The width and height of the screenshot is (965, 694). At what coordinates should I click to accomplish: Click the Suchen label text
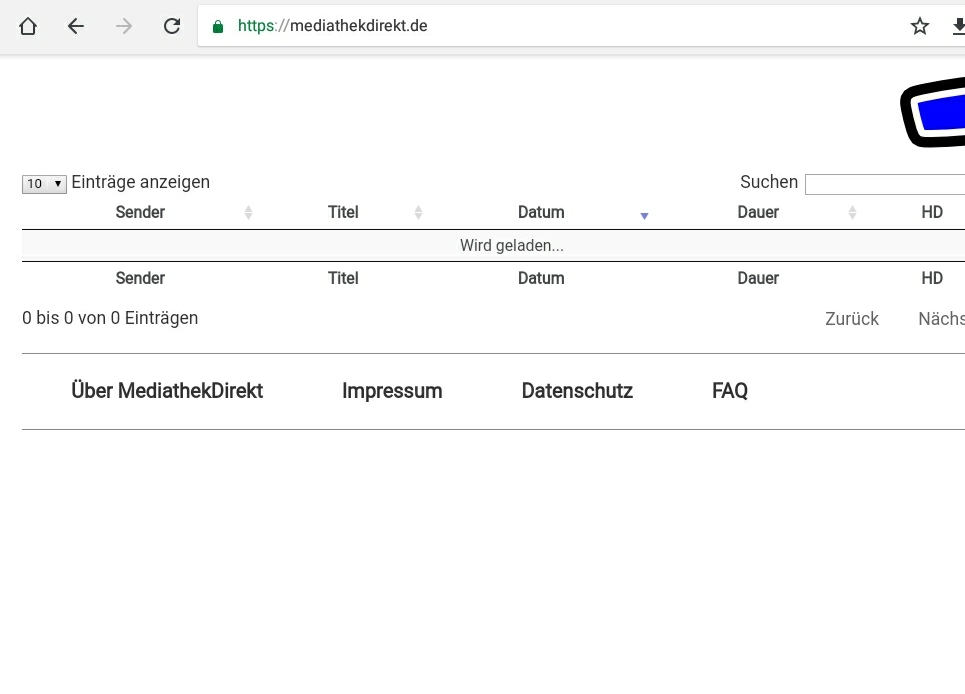(x=769, y=182)
